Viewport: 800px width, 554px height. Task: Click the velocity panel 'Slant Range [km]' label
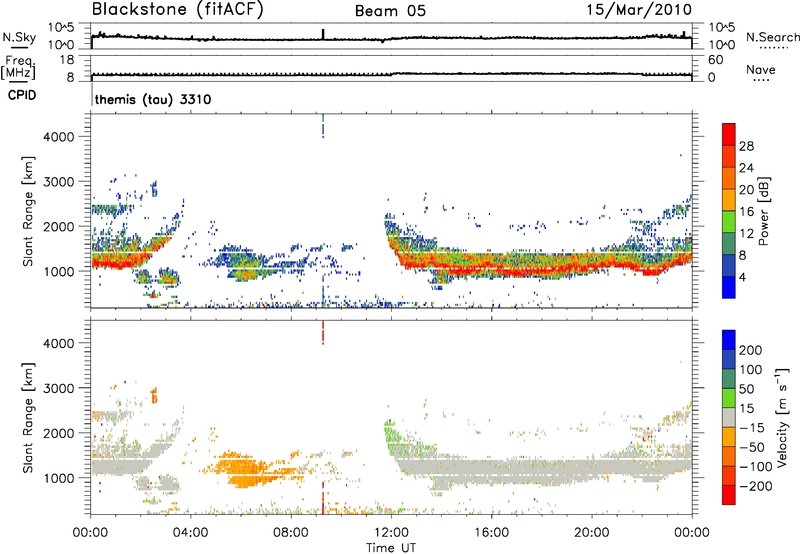tap(28, 417)
